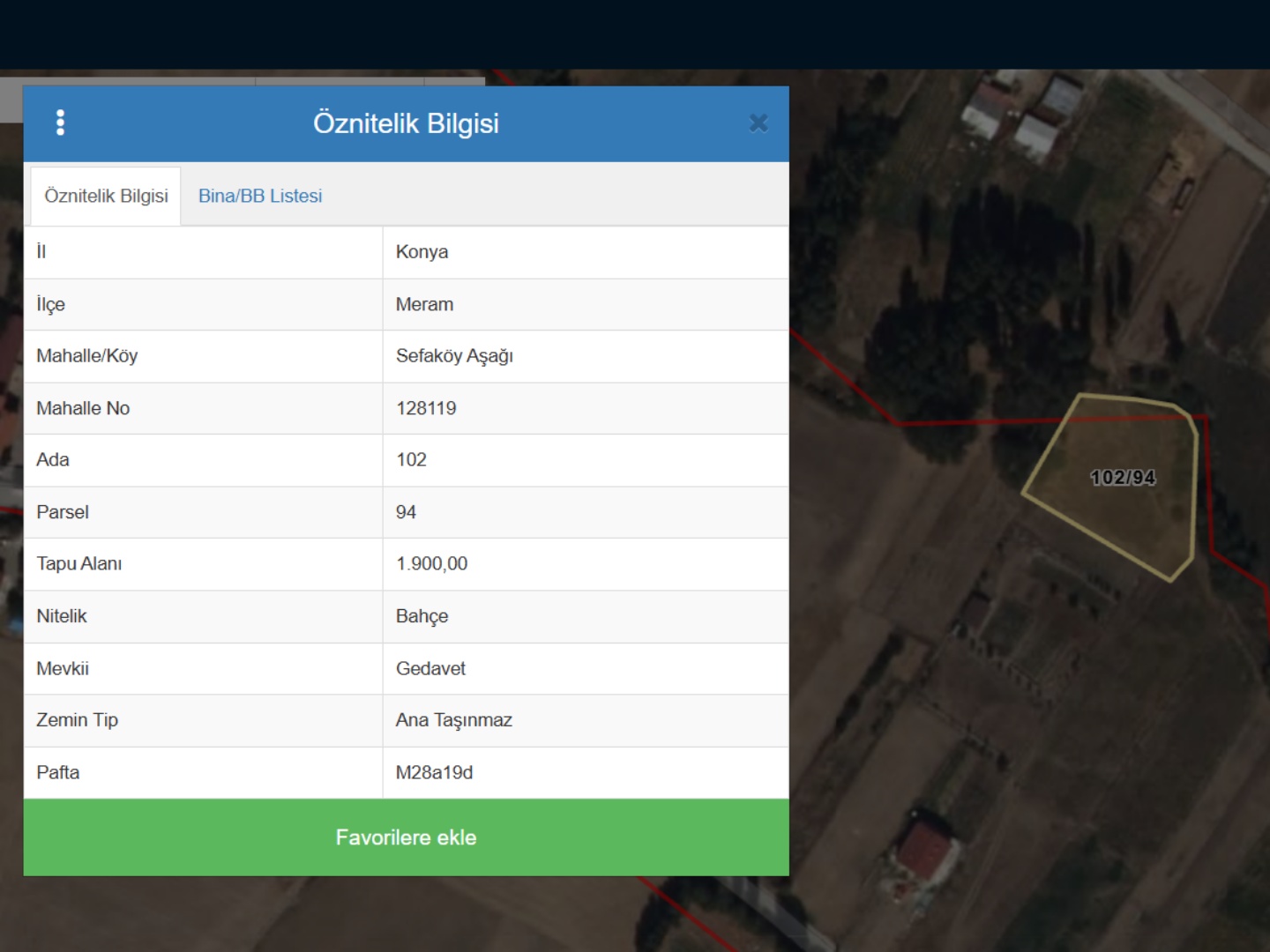Switch to the Bina/BB Listesi tab
Image resolution: width=1270 pixels, height=952 pixels.
[x=260, y=196]
